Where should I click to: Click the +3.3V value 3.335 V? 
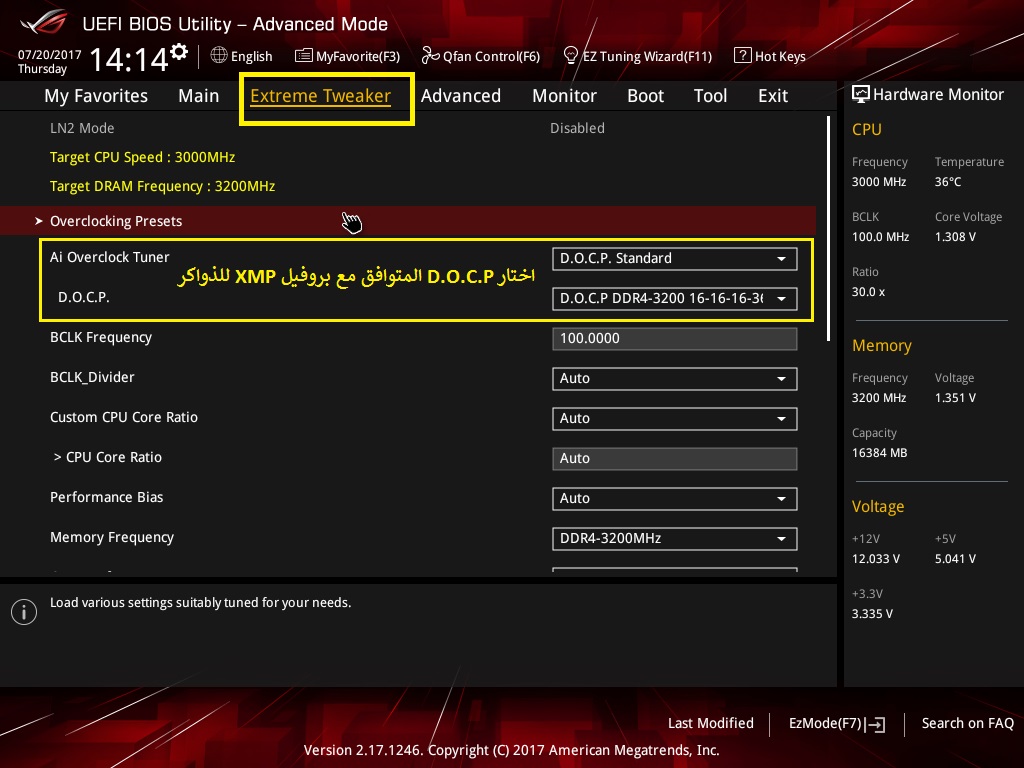872,613
